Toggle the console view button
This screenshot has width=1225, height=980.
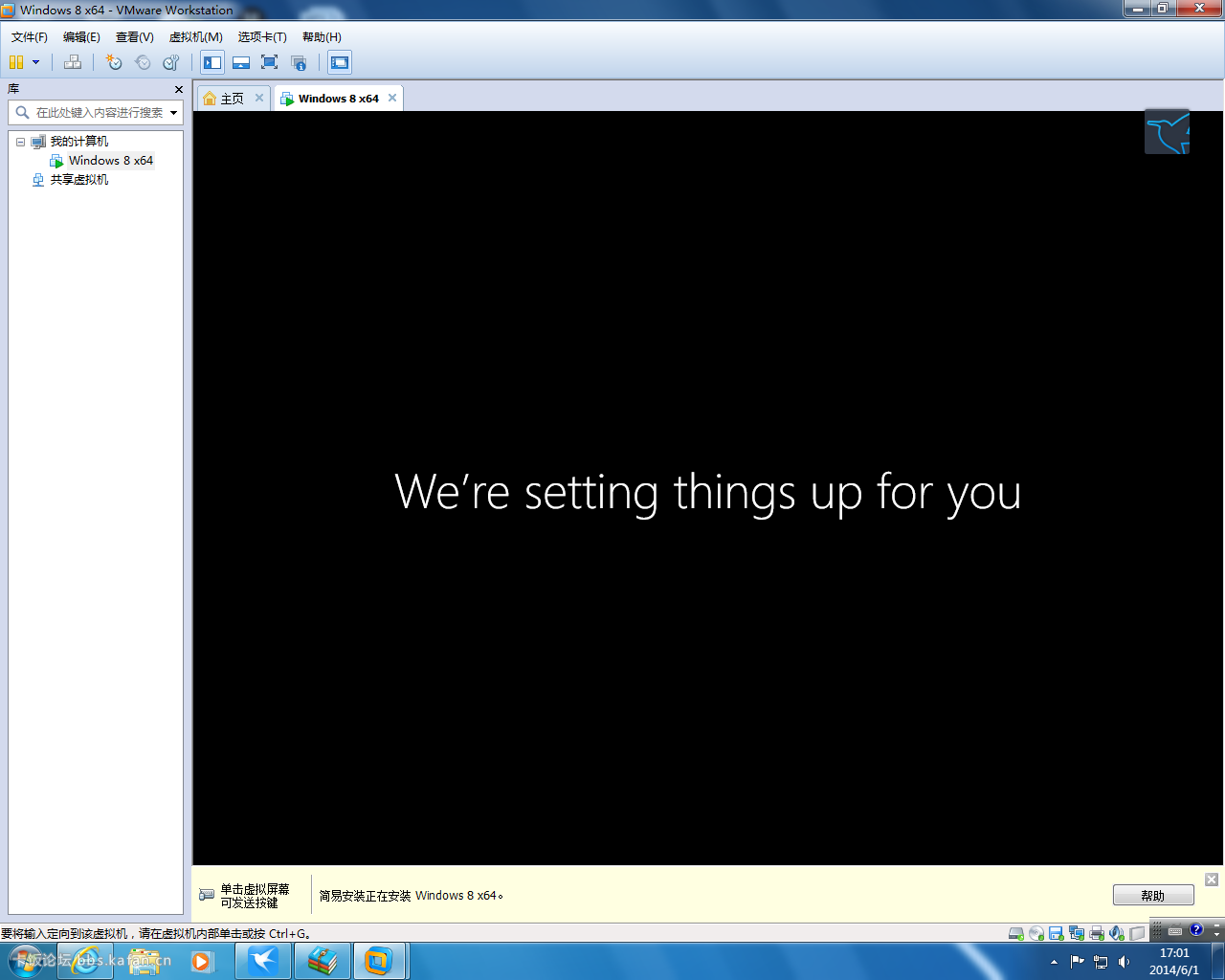click(340, 62)
